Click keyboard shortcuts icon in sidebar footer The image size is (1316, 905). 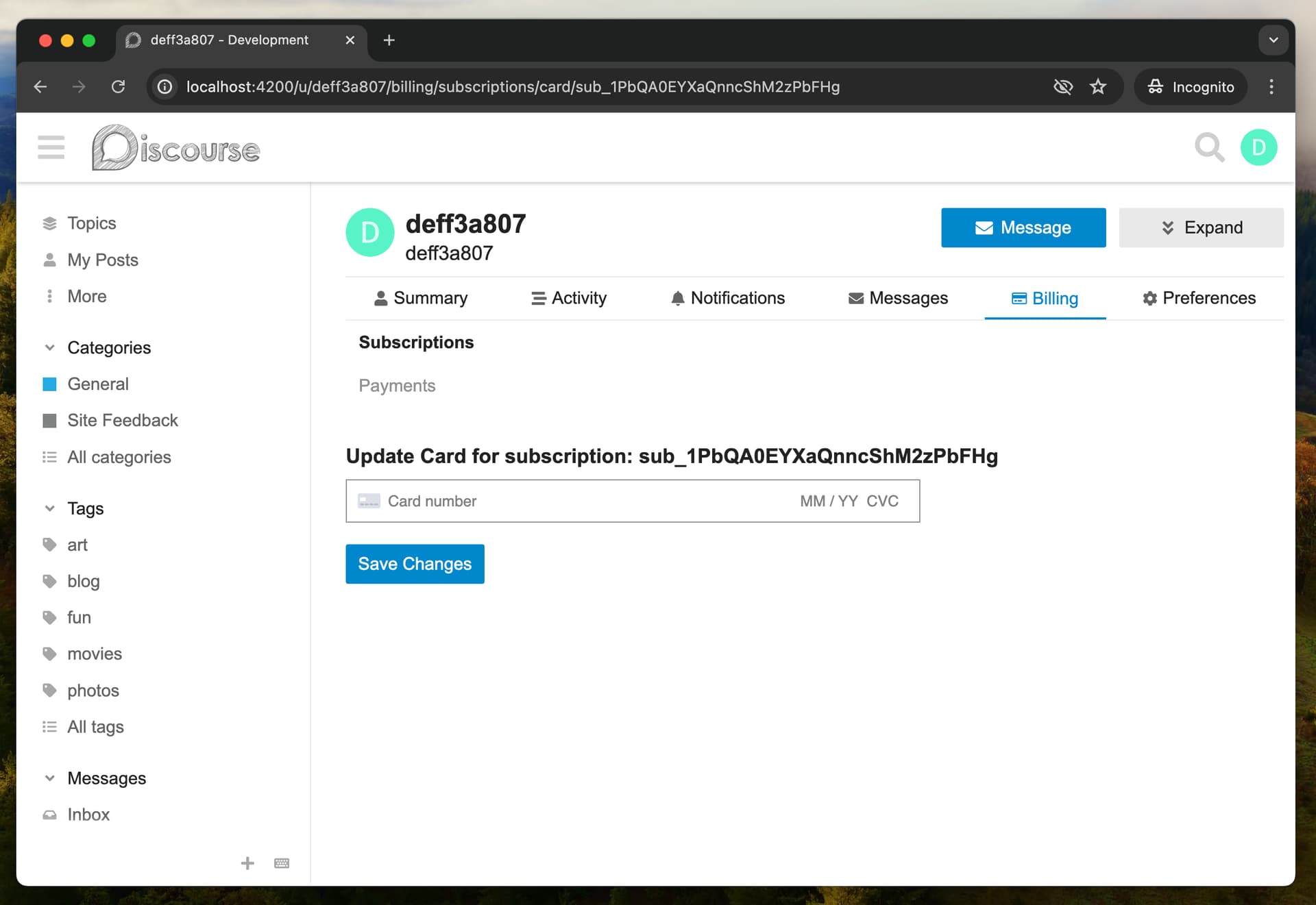282,863
